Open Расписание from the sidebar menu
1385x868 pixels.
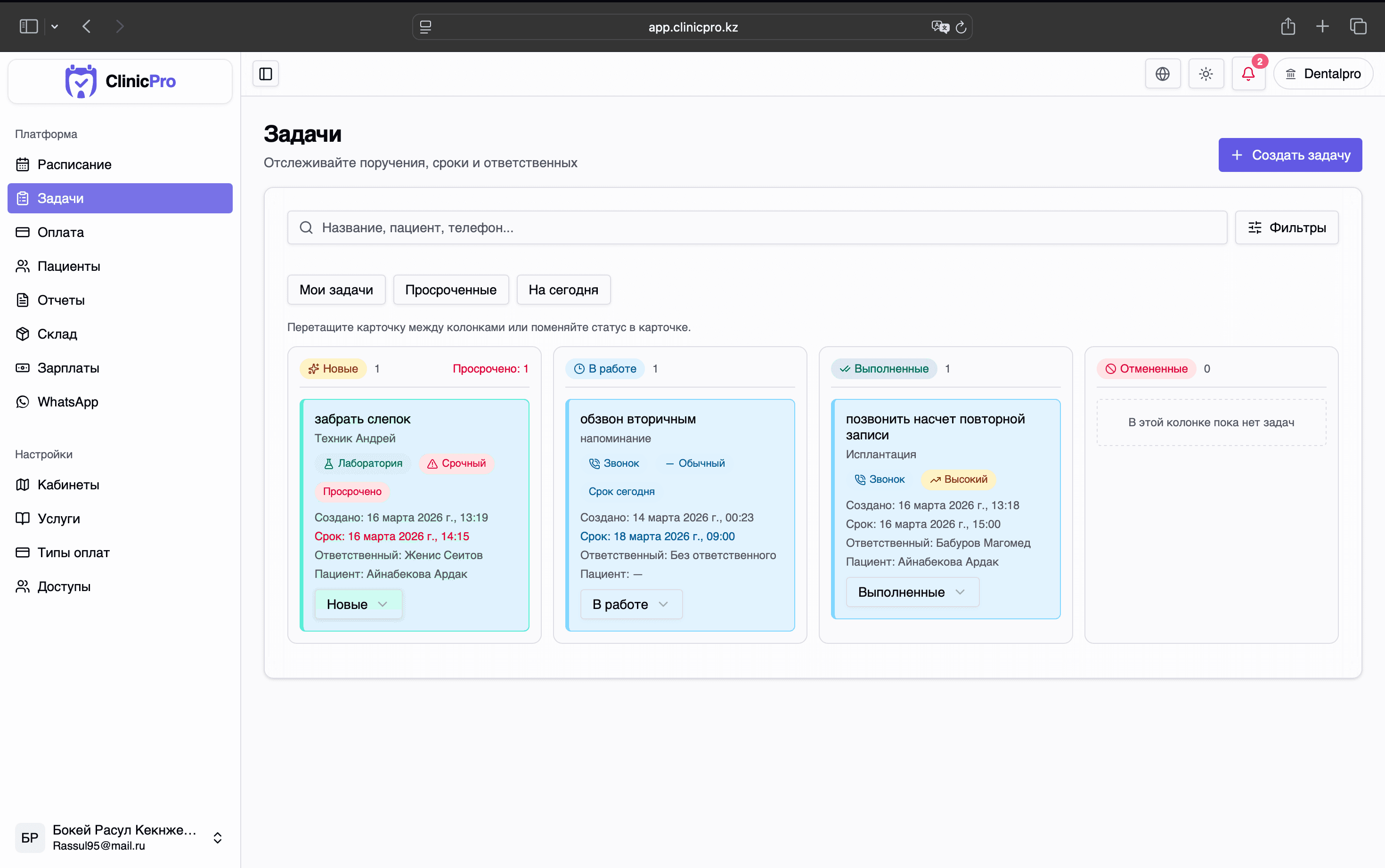click(x=74, y=164)
